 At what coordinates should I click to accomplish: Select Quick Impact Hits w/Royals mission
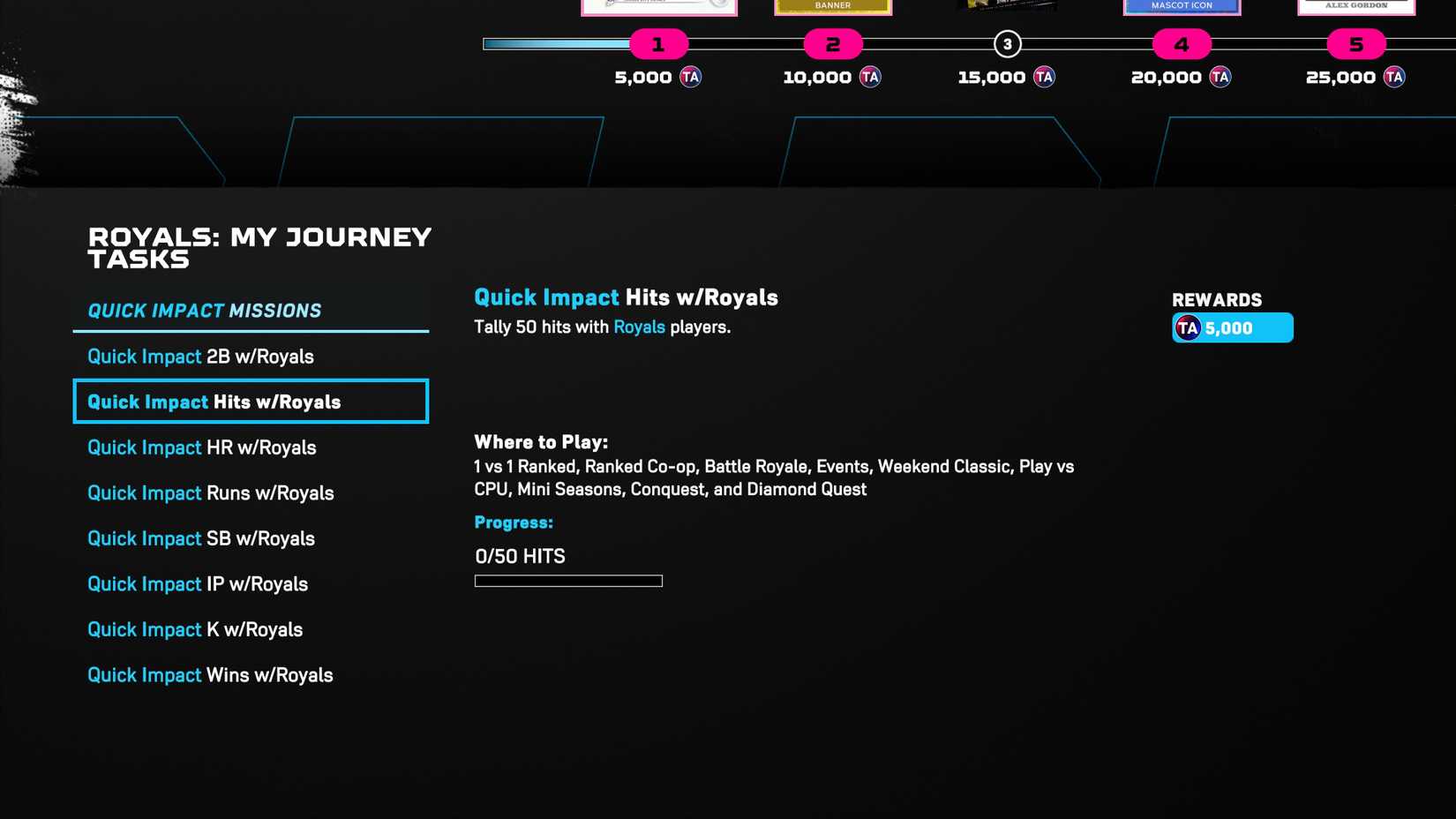[x=251, y=402]
